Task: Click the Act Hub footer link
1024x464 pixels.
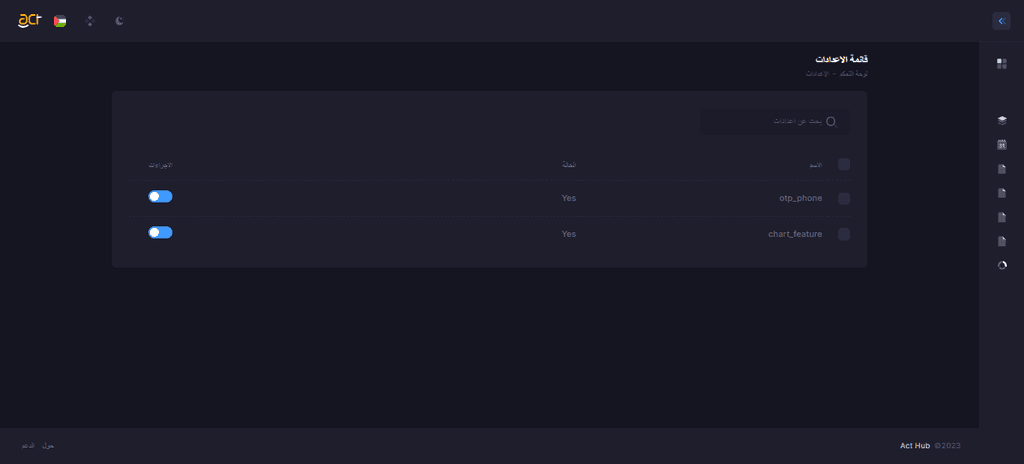Action: (914, 446)
